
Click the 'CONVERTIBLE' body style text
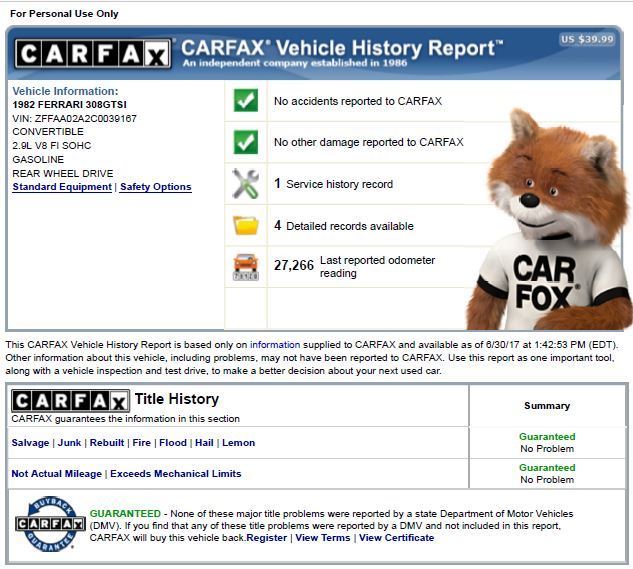coord(48,132)
